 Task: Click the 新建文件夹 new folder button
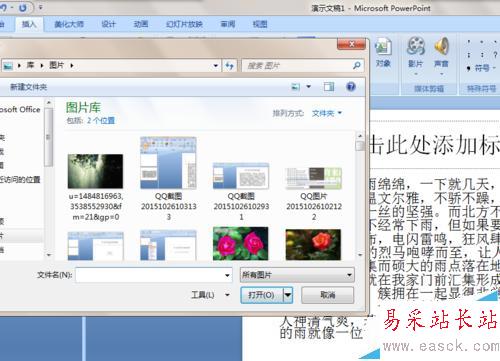[x=28, y=87]
